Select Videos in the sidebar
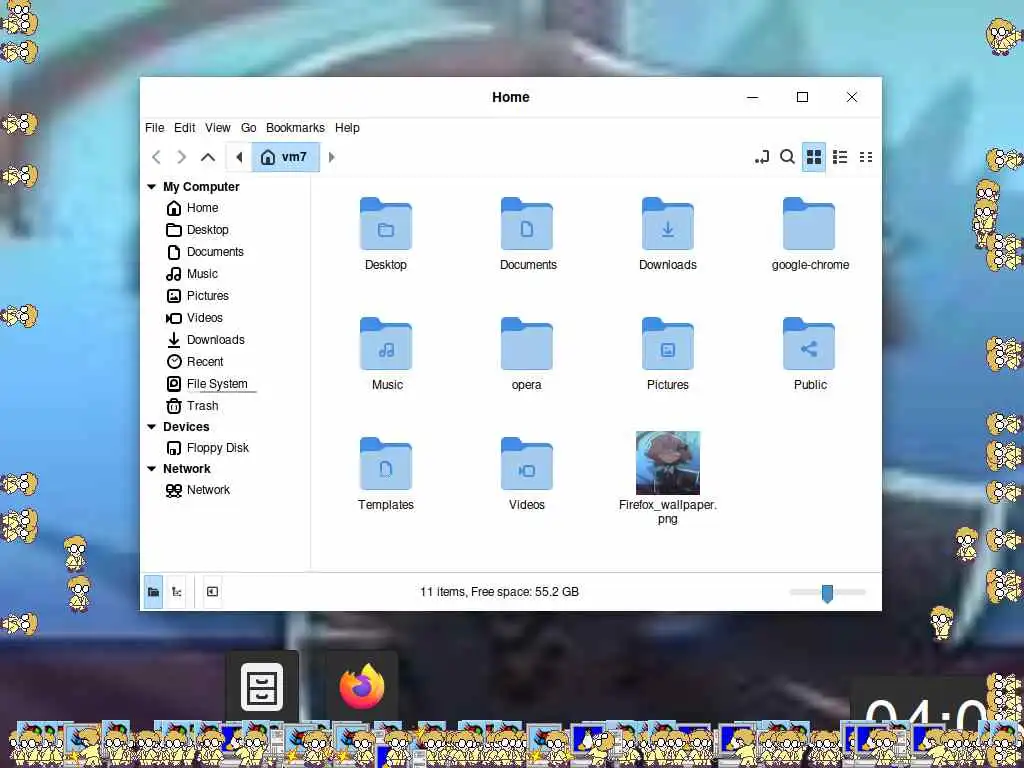The width and height of the screenshot is (1024, 768). click(x=204, y=318)
